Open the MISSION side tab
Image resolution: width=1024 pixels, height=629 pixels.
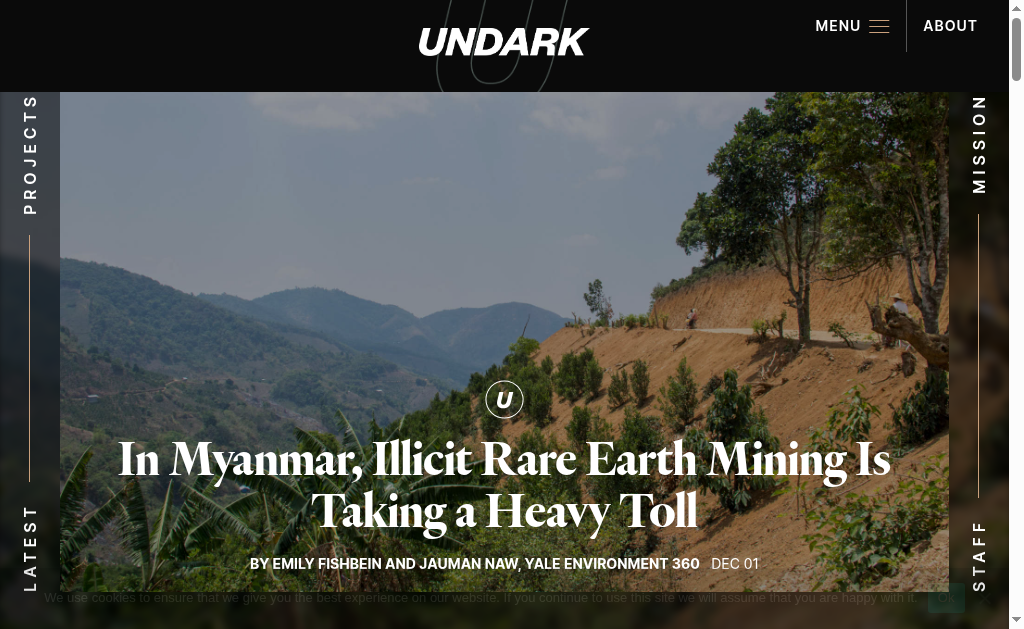pyautogui.click(x=978, y=144)
